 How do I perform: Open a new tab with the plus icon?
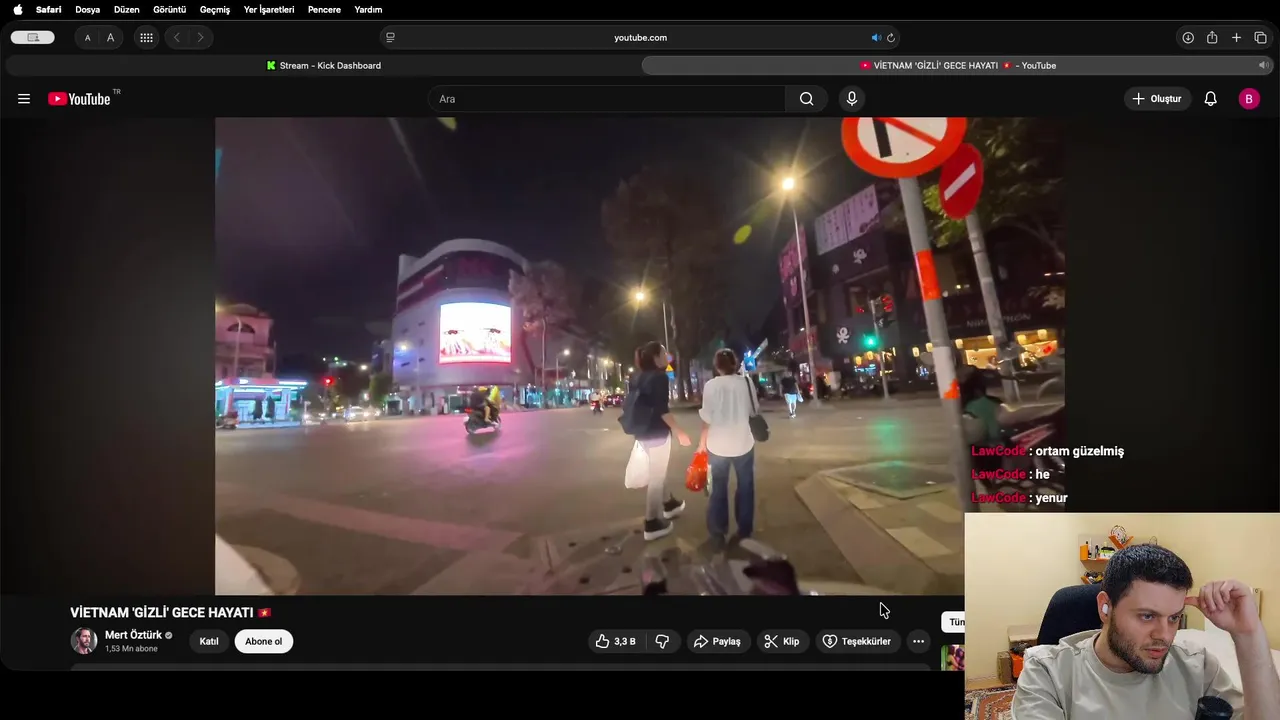tap(1236, 38)
